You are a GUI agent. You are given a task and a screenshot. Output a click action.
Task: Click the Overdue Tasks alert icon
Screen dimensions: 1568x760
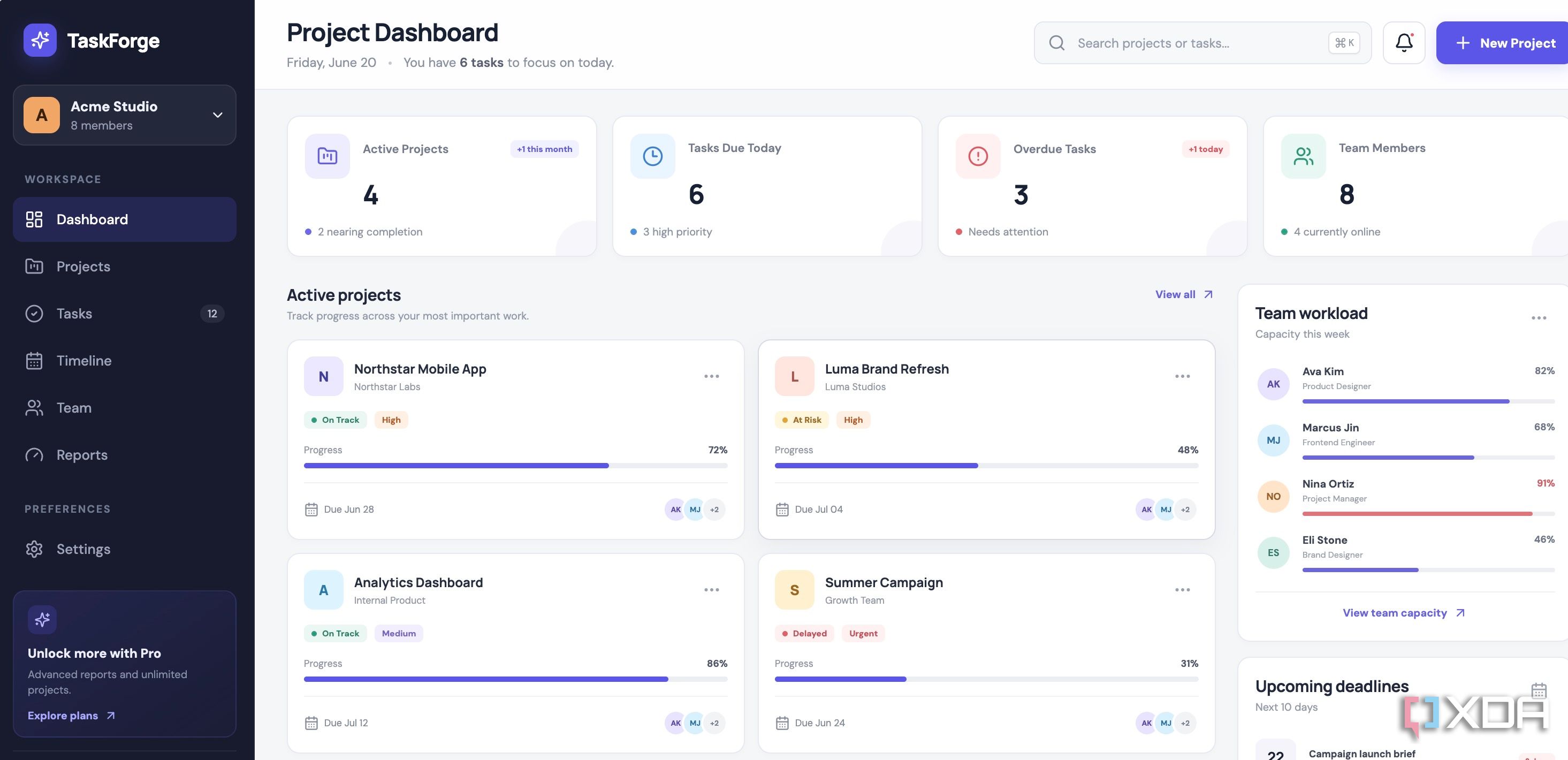(x=978, y=156)
